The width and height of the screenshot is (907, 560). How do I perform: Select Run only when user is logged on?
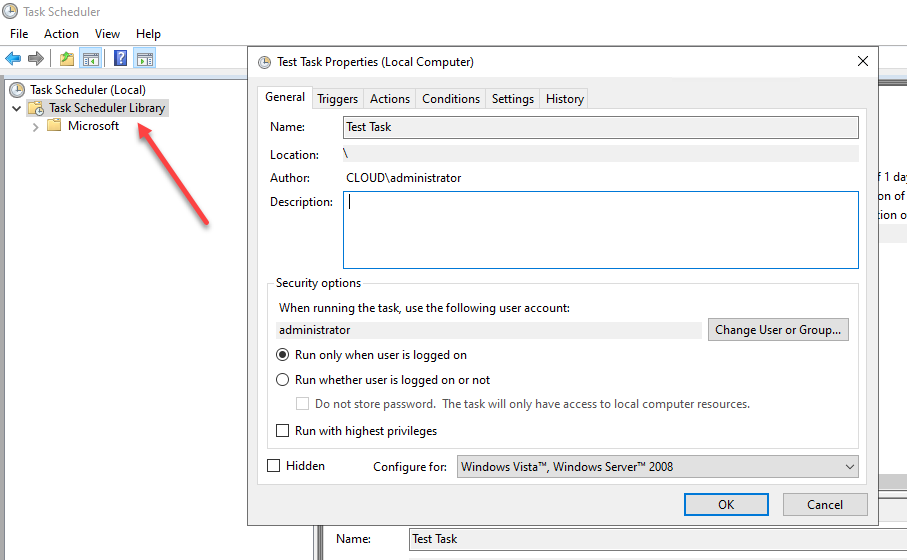click(x=282, y=355)
